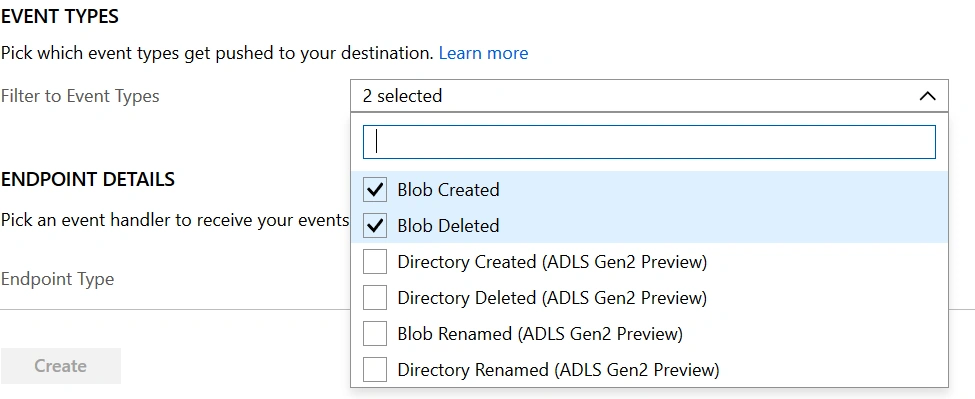The width and height of the screenshot is (975, 399).
Task: Click the Create button
Action: [x=60, y=366]
